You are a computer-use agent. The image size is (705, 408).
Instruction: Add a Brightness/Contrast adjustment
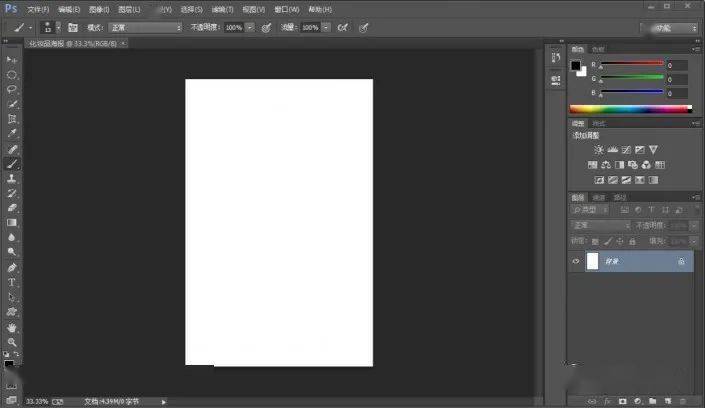coord(598,149)
